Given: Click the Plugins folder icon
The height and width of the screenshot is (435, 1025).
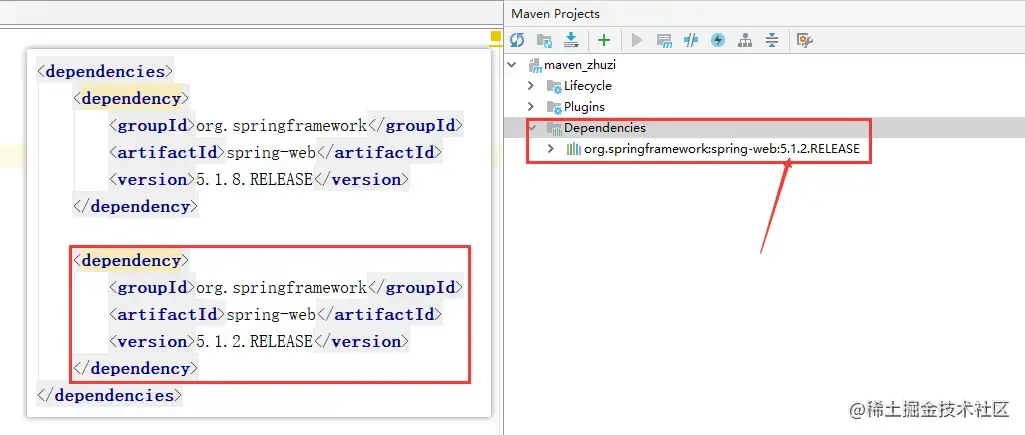Looking at the screenshot, I should (x=554, y=107).
